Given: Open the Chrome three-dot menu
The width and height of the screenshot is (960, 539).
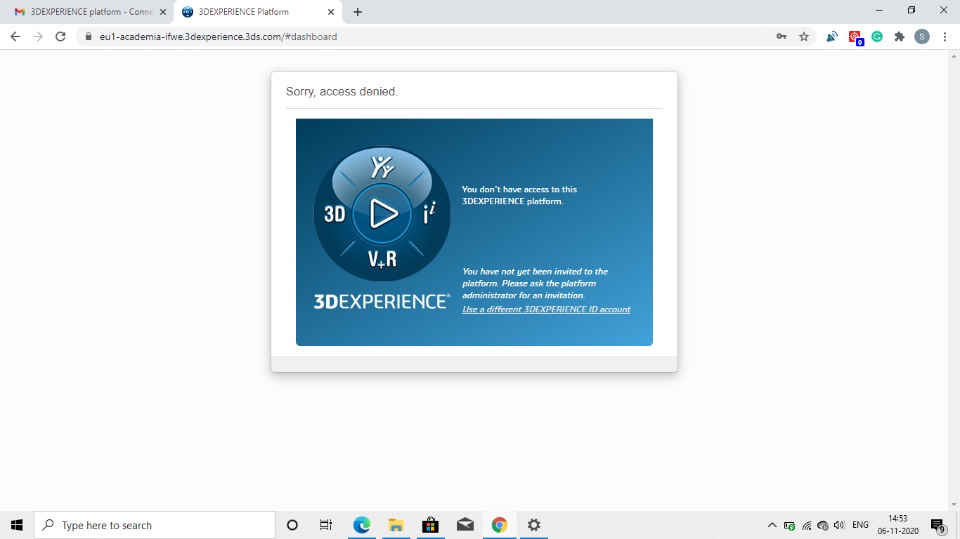Looking at the screenshot, I should coord(945,37).
